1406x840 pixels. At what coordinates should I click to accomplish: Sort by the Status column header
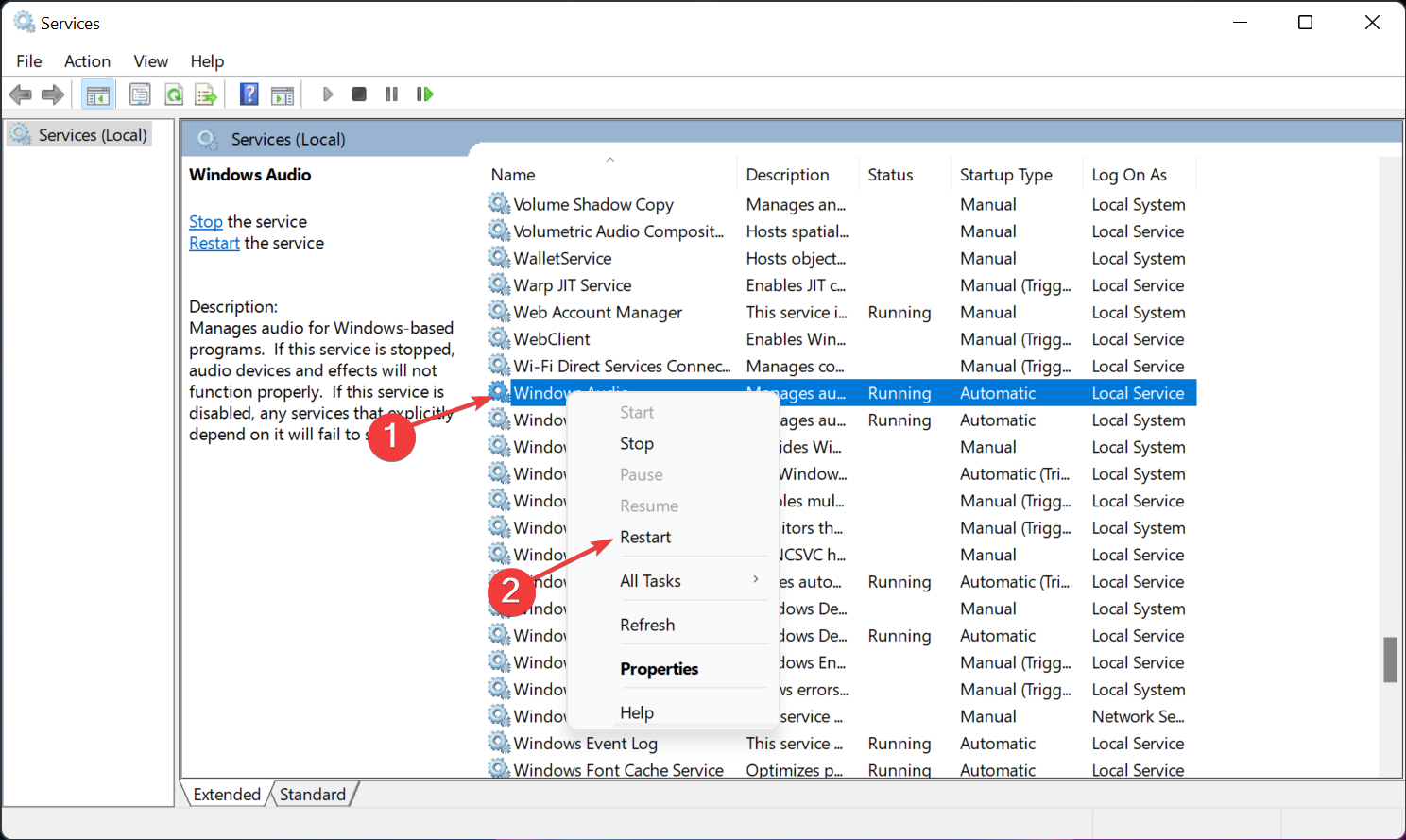click(904, 175)
